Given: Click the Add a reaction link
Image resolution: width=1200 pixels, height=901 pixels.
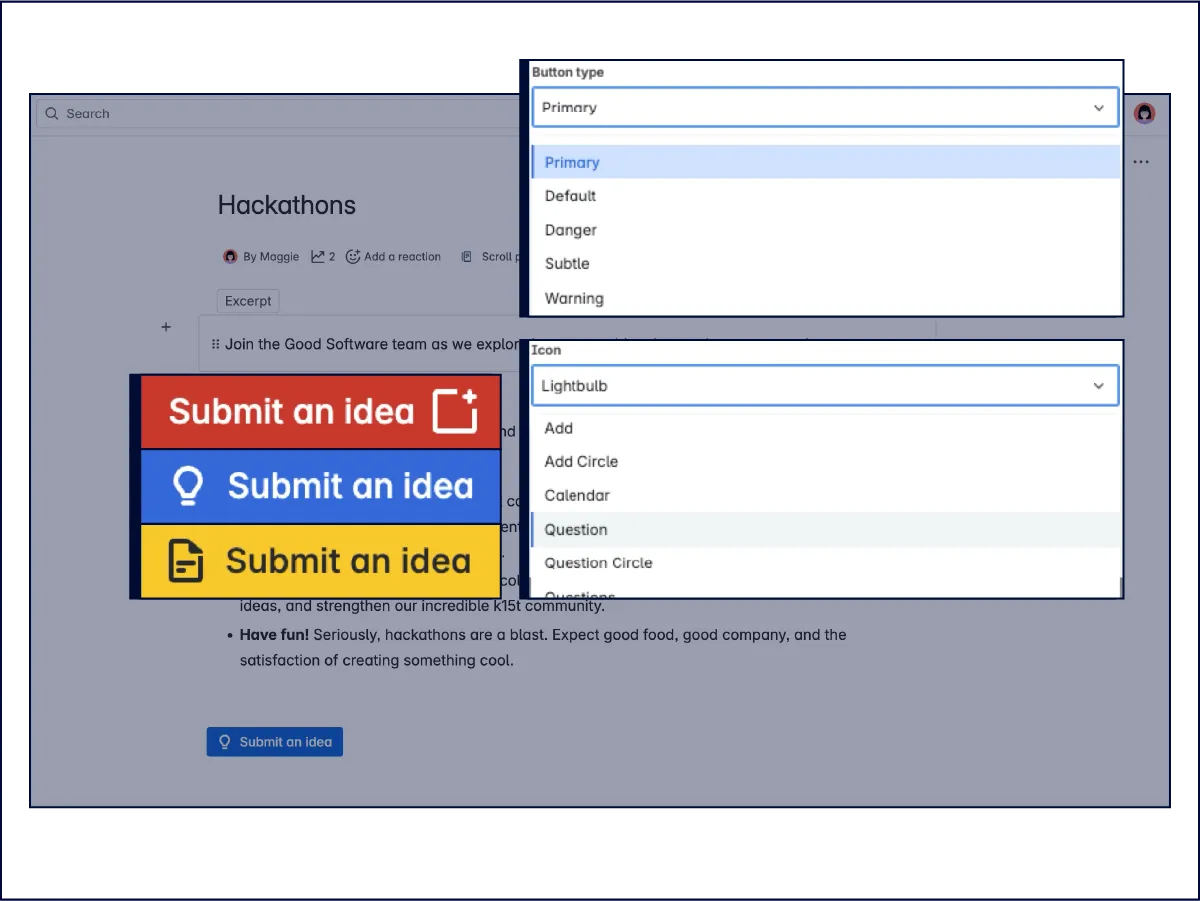Looking at the screenshot, I should tap(402, 257).
